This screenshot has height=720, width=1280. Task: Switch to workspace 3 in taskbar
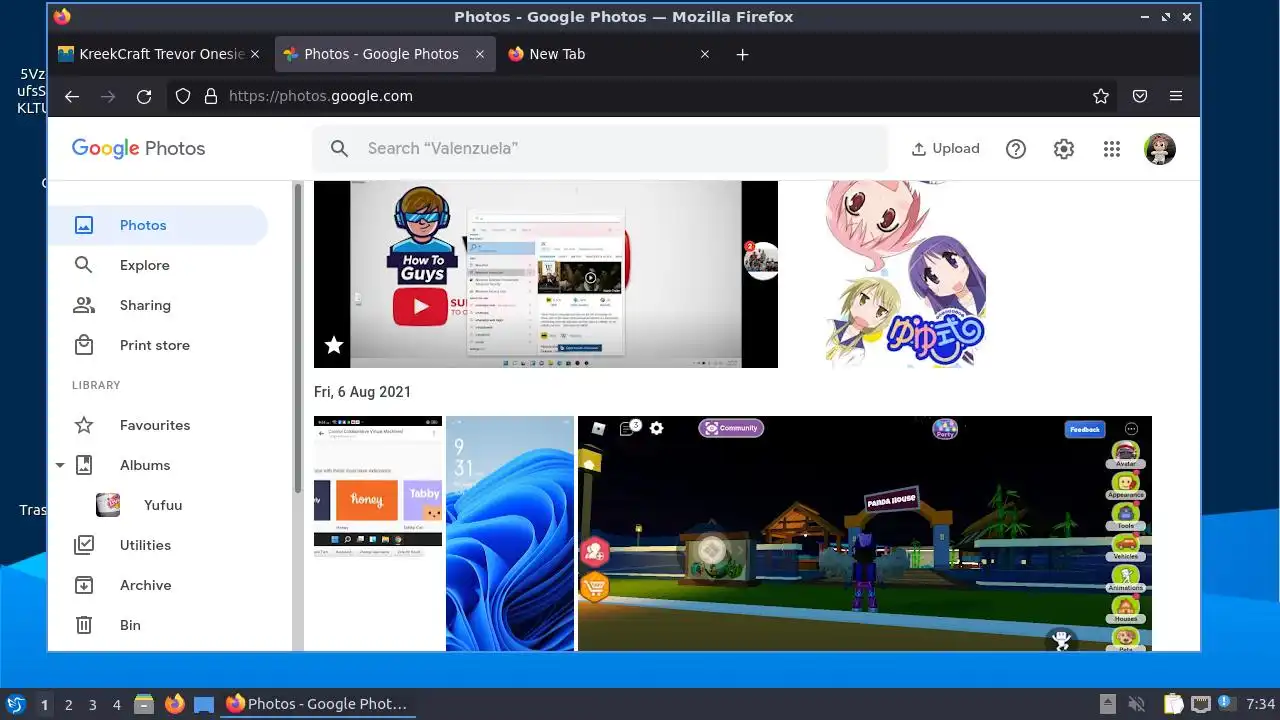(x=93, y=704)
